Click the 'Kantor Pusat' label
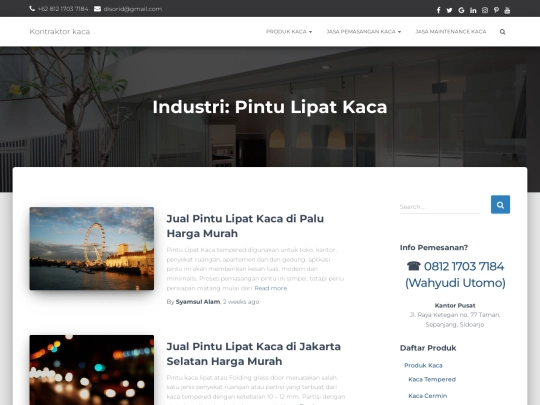This screenshot has height=405, width=540. [x=455, y=305]
